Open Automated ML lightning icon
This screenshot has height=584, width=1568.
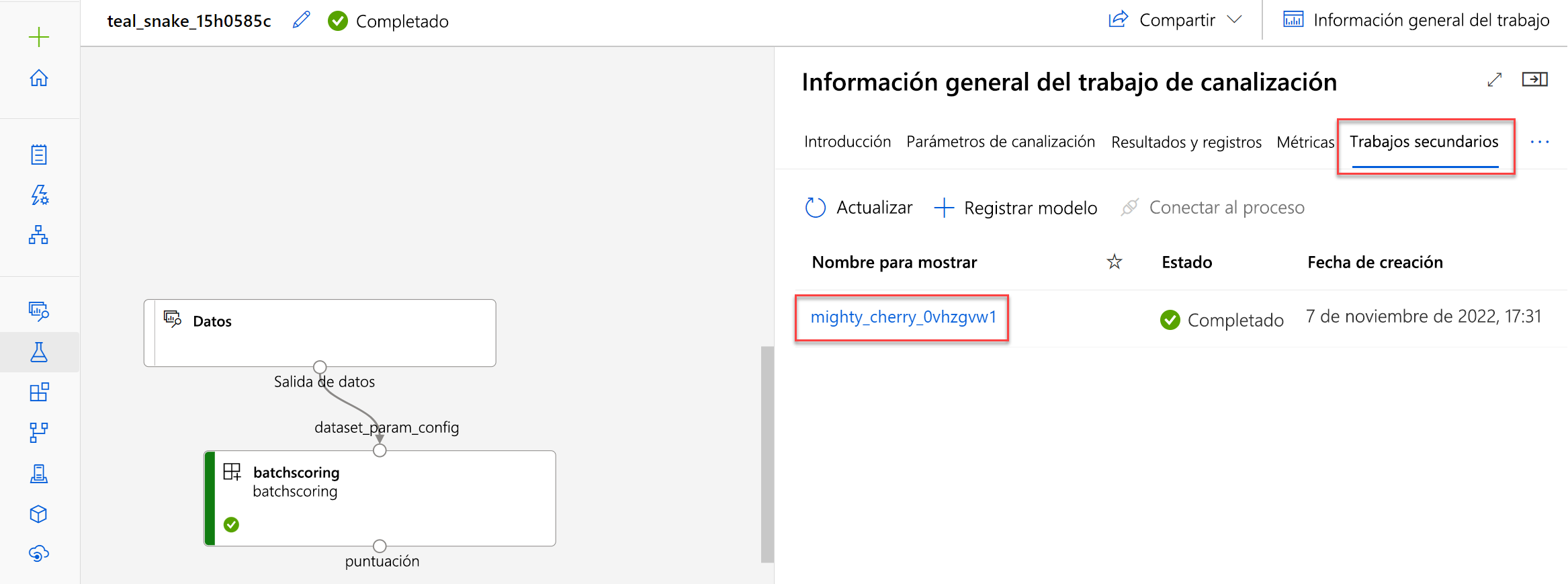[x=39, y=195]
